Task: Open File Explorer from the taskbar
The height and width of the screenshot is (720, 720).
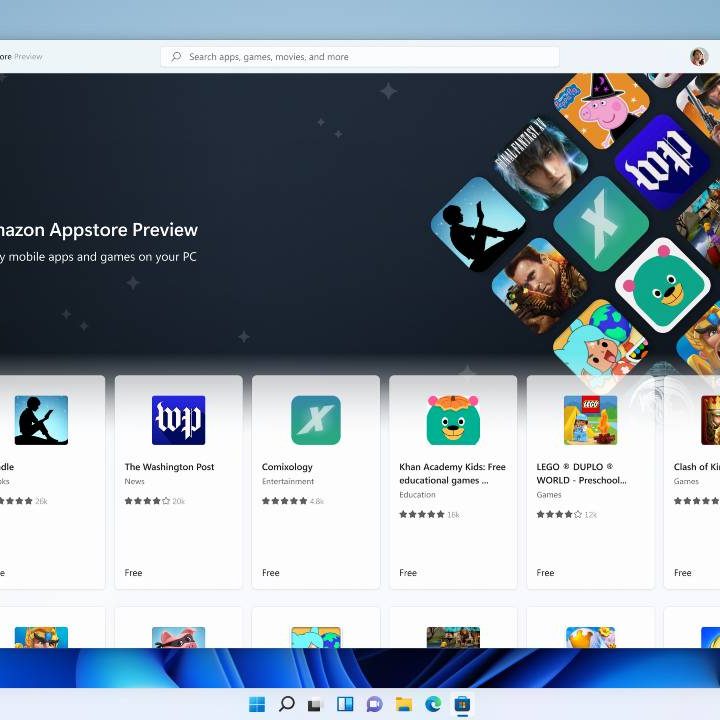Action: click(404, 704)
